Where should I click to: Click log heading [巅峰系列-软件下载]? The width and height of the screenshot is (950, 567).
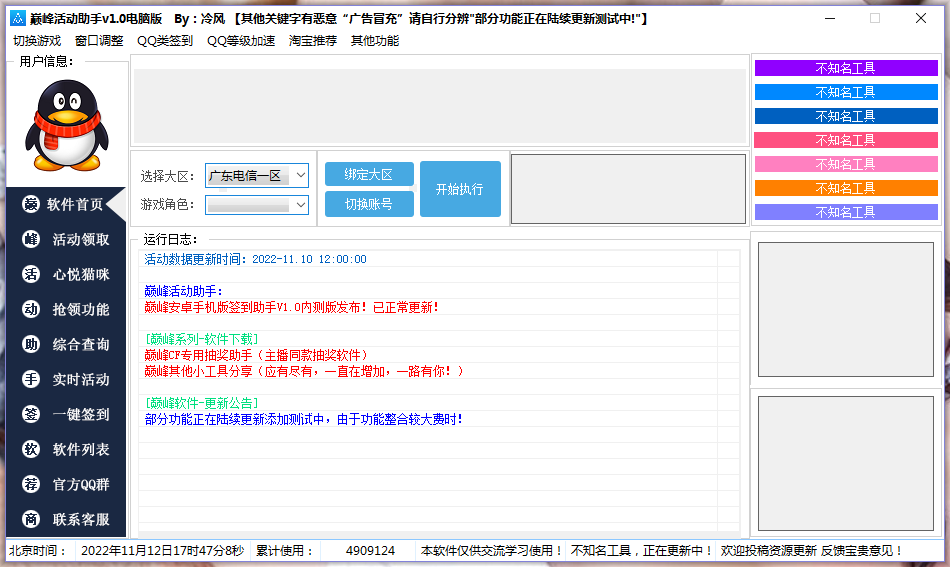point(202,339)
